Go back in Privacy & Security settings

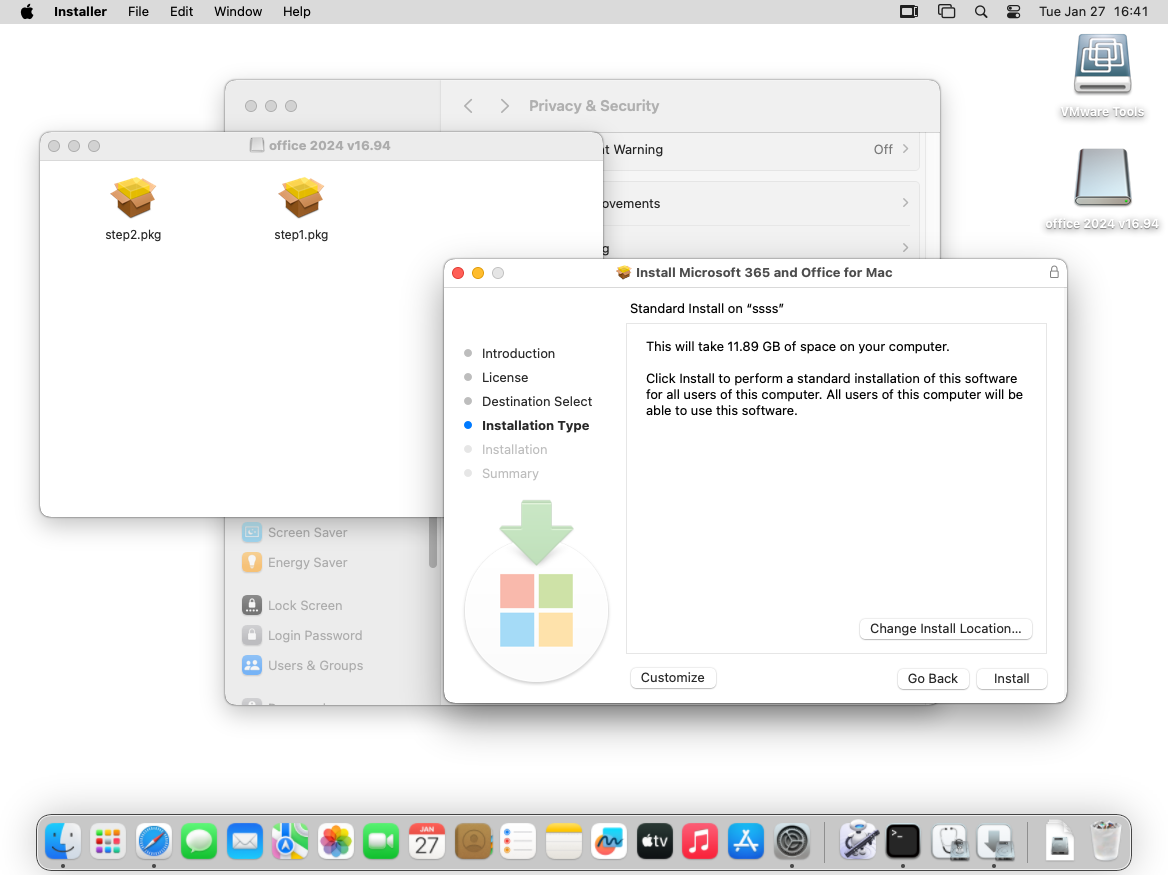pos(469,106)
